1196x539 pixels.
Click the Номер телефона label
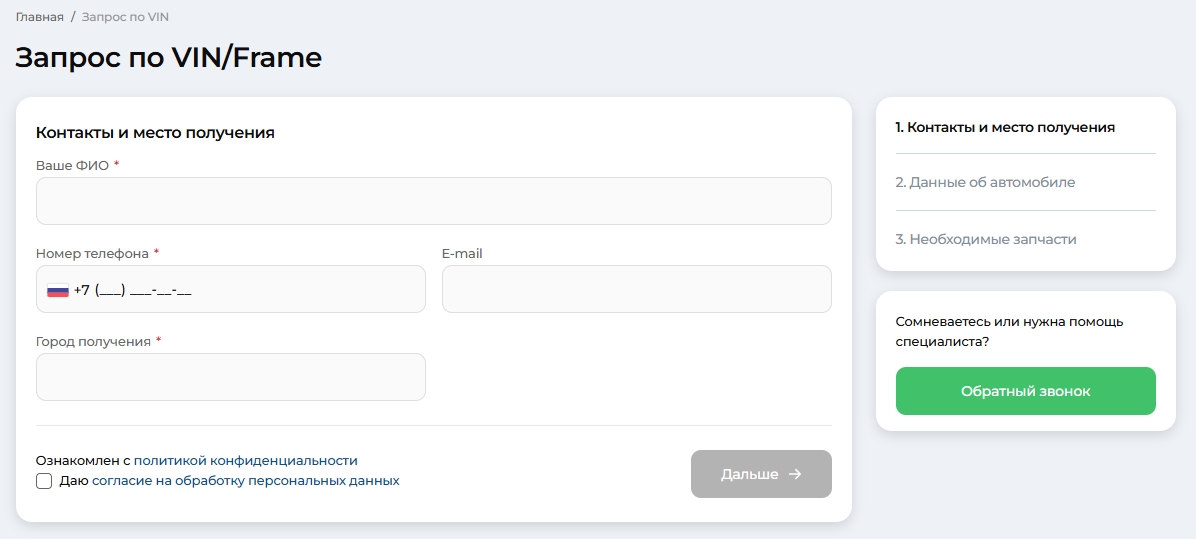point(92,253)
